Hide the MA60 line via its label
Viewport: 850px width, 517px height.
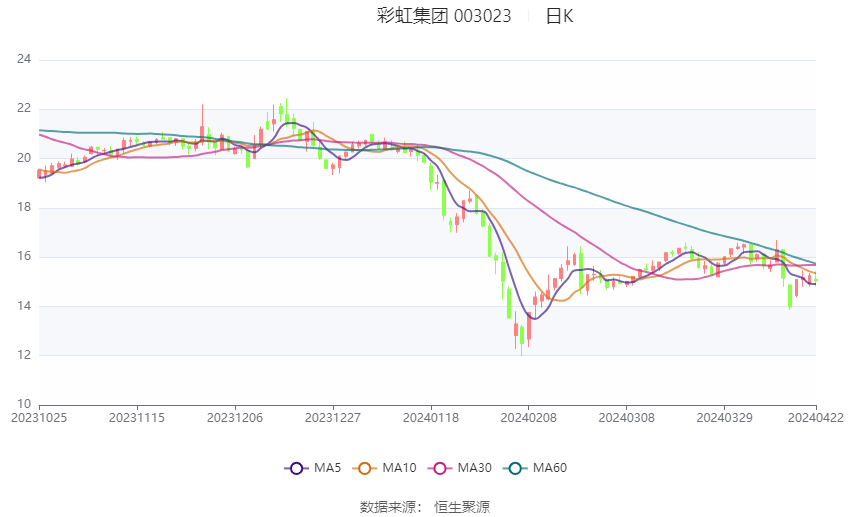pyautogui.click(x=550, y=468)
